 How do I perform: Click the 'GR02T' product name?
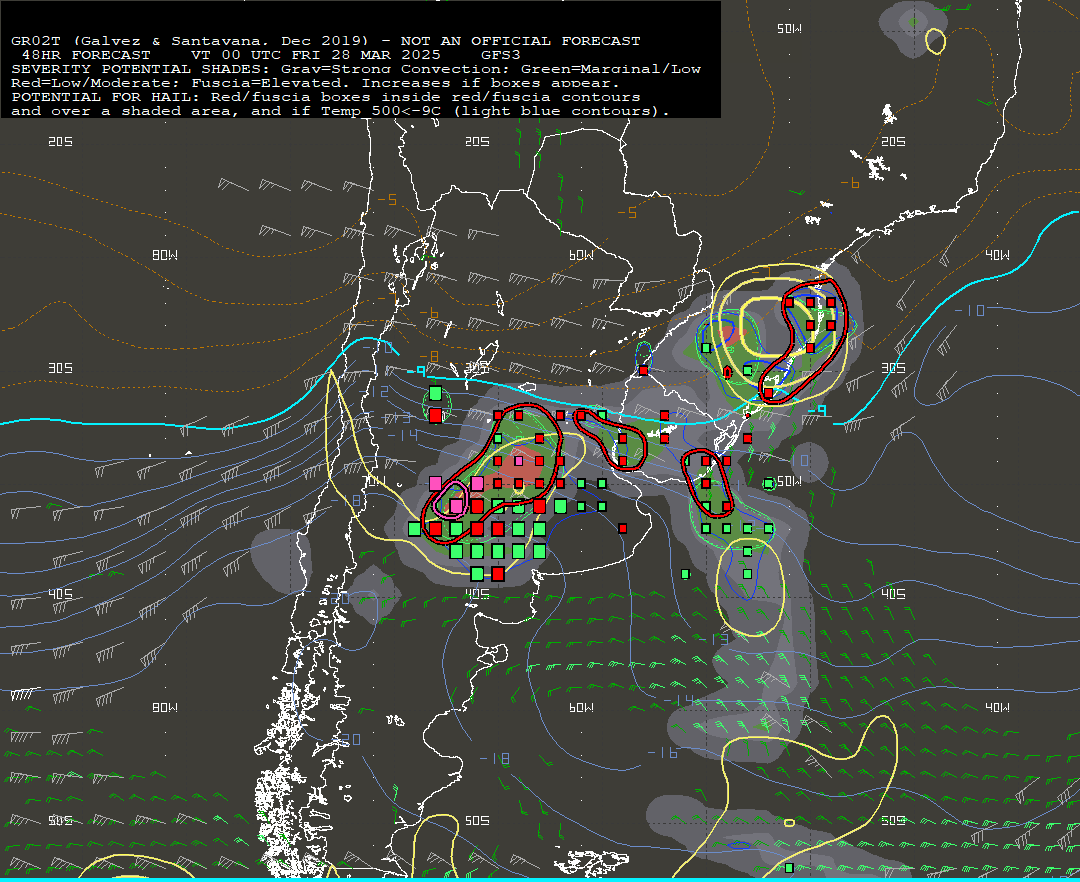tap(36, 41)
